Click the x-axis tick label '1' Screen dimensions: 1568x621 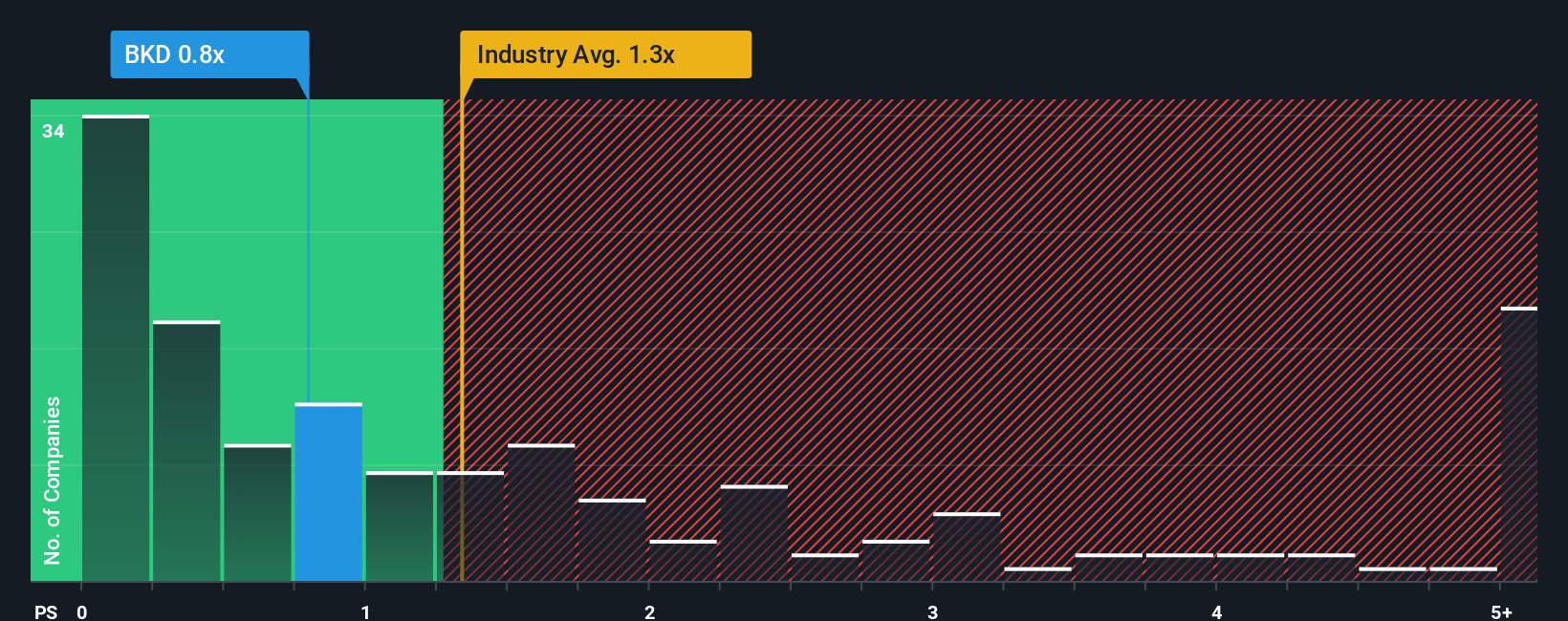pyautogui.click(x=365, y=612)
